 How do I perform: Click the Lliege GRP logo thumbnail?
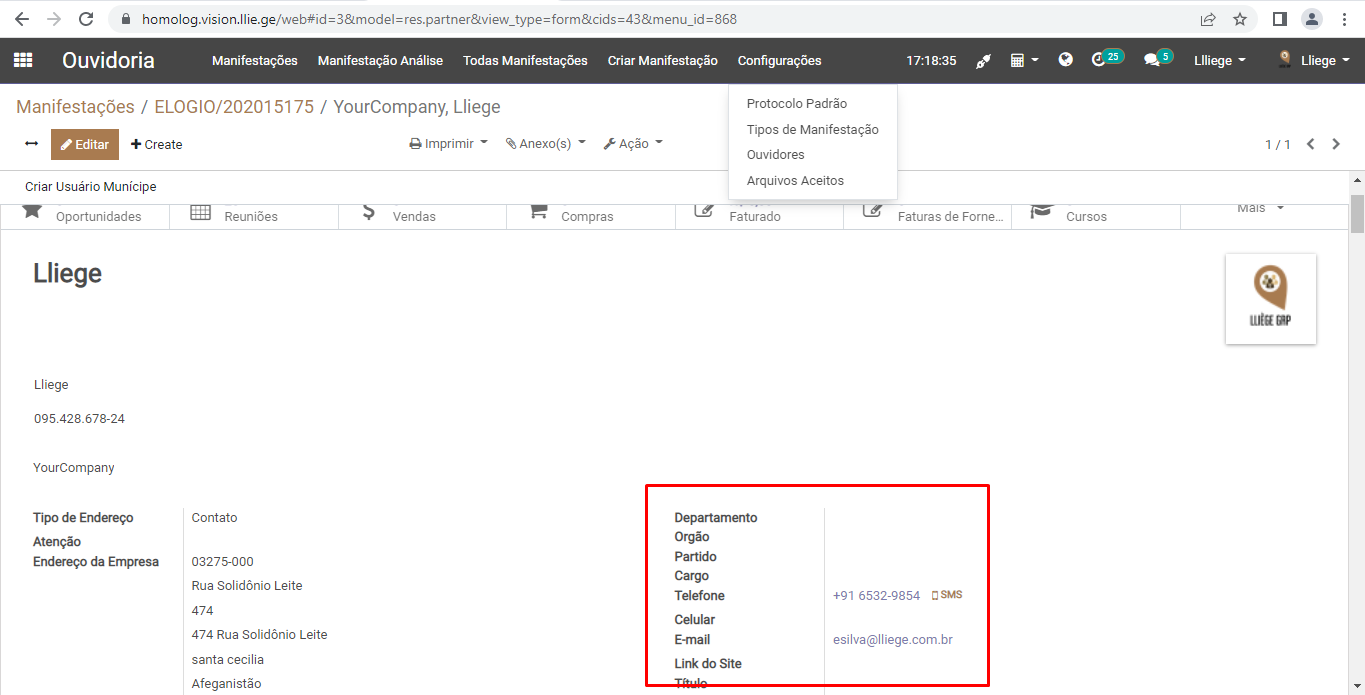(1270, 299)
